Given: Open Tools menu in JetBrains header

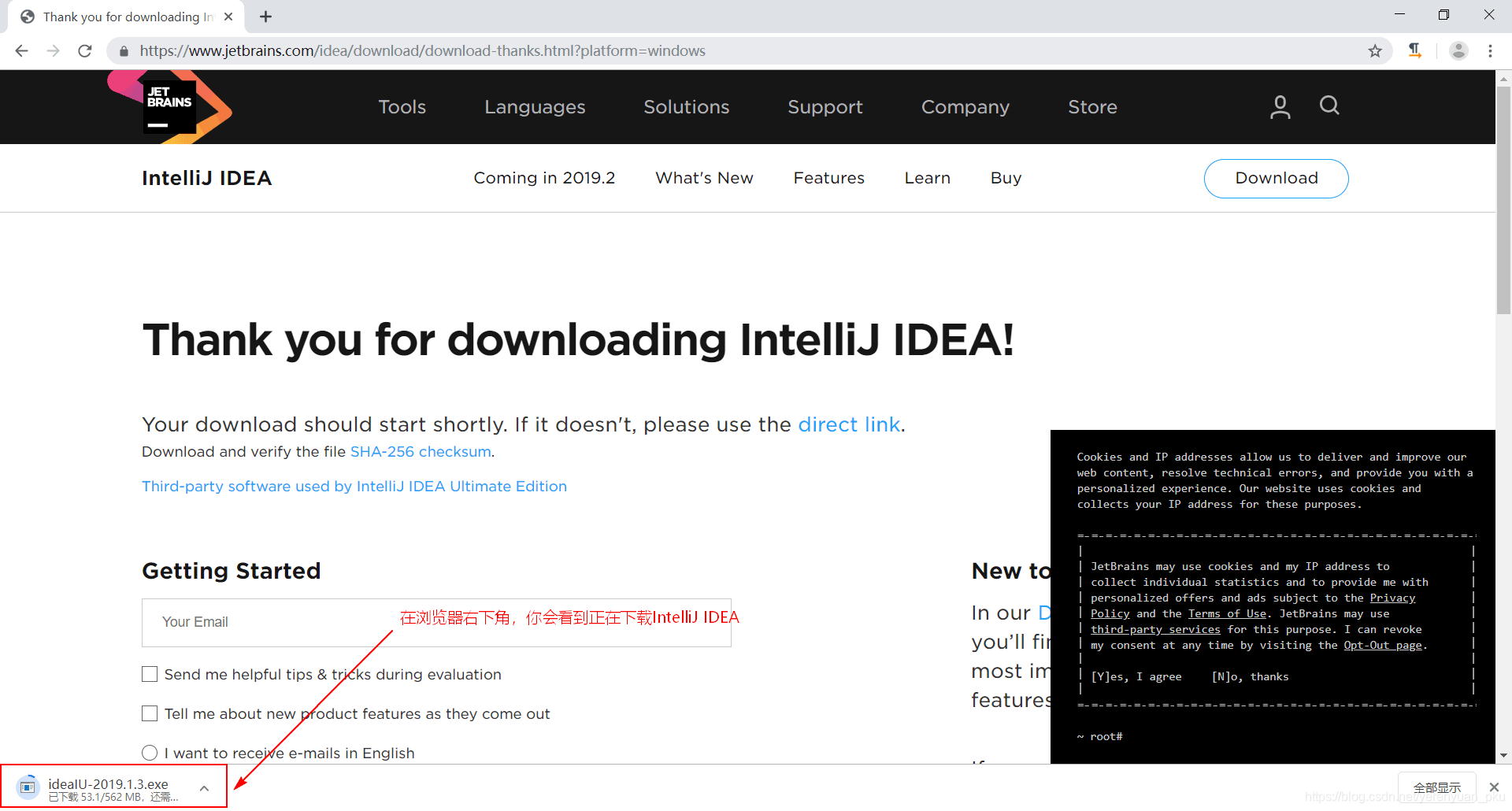Looking at the screenshot, I should pos(402,107).
